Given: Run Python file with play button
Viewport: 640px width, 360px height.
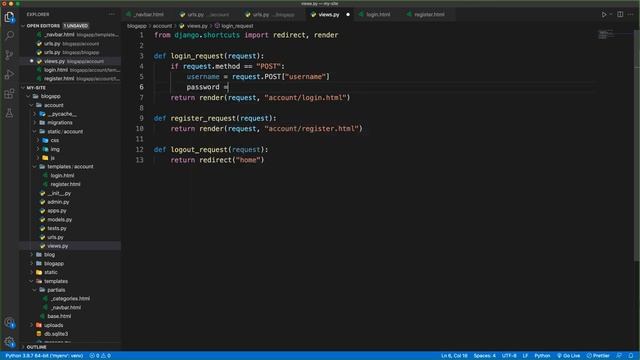Looking at the screenshot, I should pyautogui.click(x=604, y=14).
